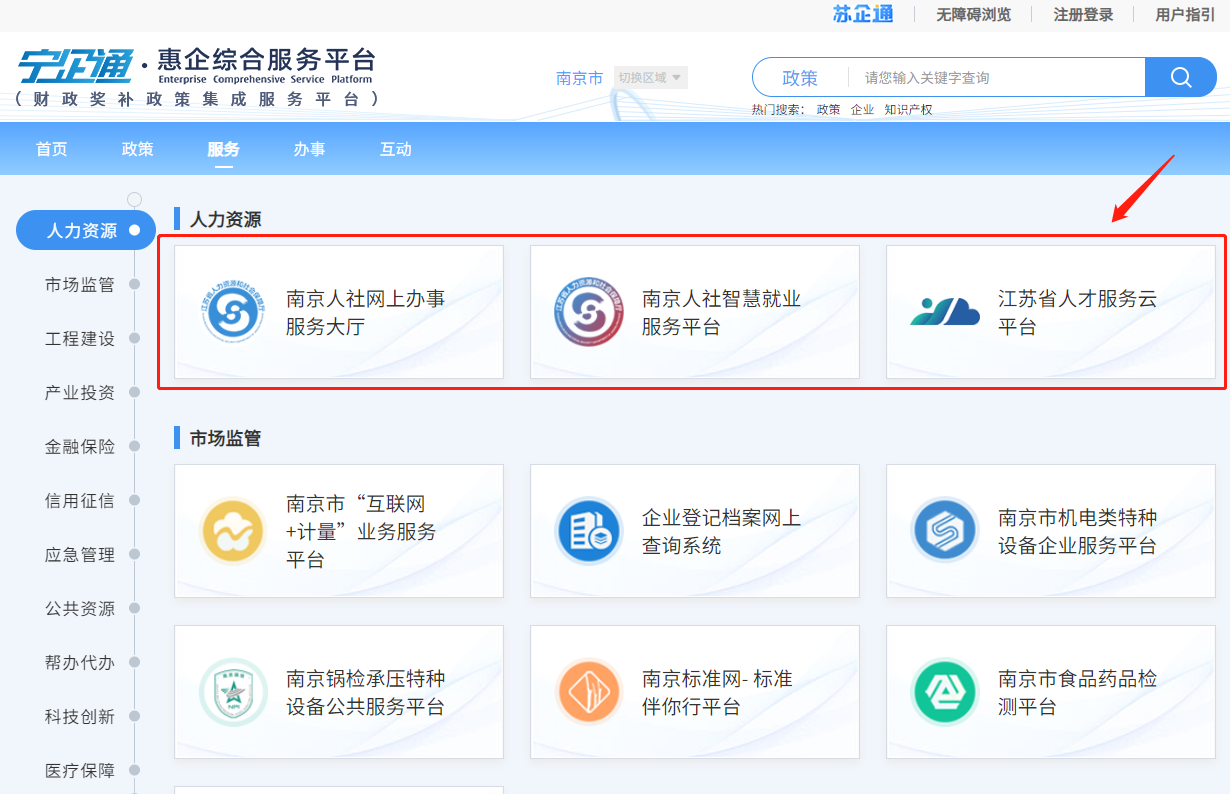The width and height of the screenshot is (1230, 794).
Task: Click the 市场监管 section heading
Action: click(226, 438)
